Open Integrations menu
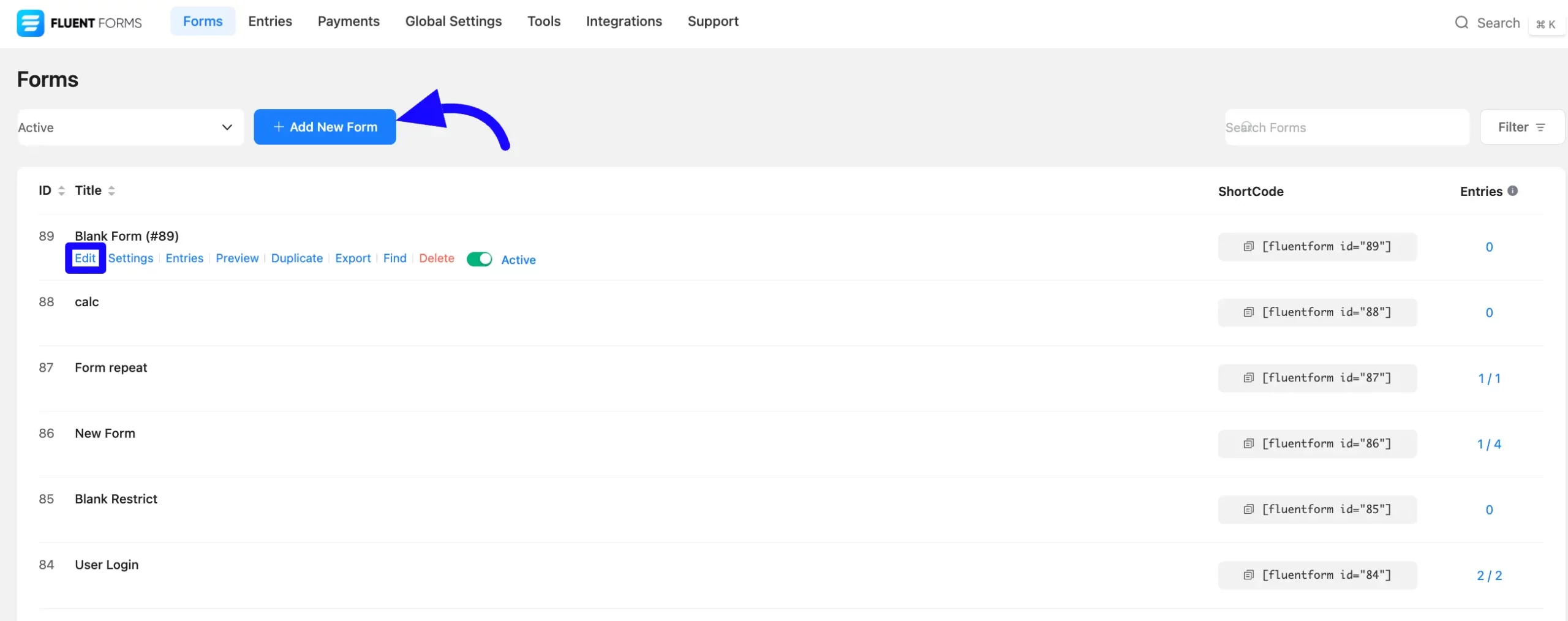The width and height of the screenshot is (1568, 621). (x=624, y=21)
